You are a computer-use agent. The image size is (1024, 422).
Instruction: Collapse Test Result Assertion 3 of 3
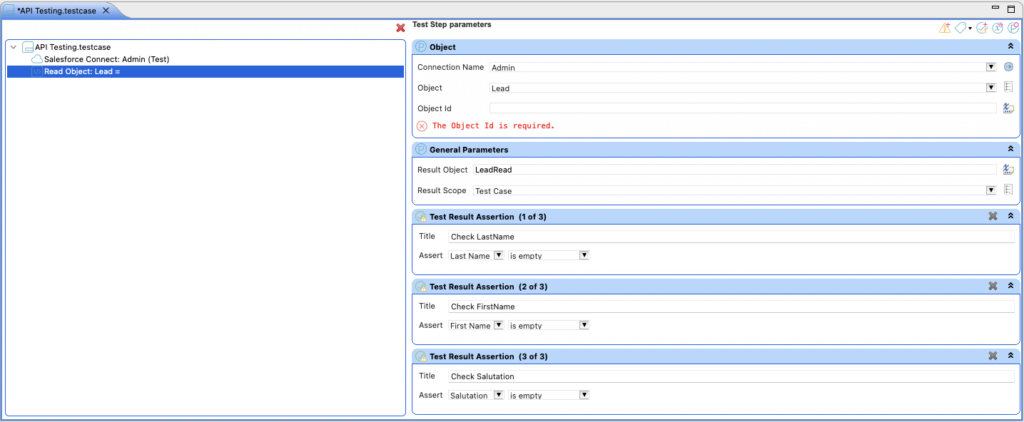click(x=1010, y=356)
